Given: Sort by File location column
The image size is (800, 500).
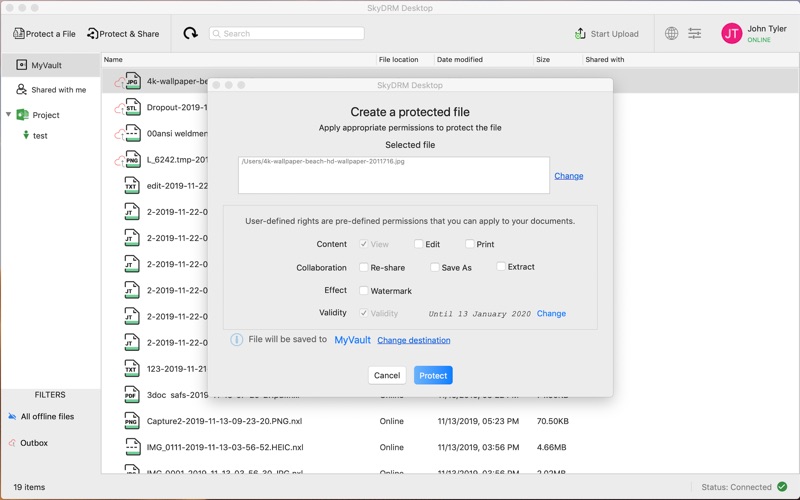Looking at the screenshot, I should (398, 60).
